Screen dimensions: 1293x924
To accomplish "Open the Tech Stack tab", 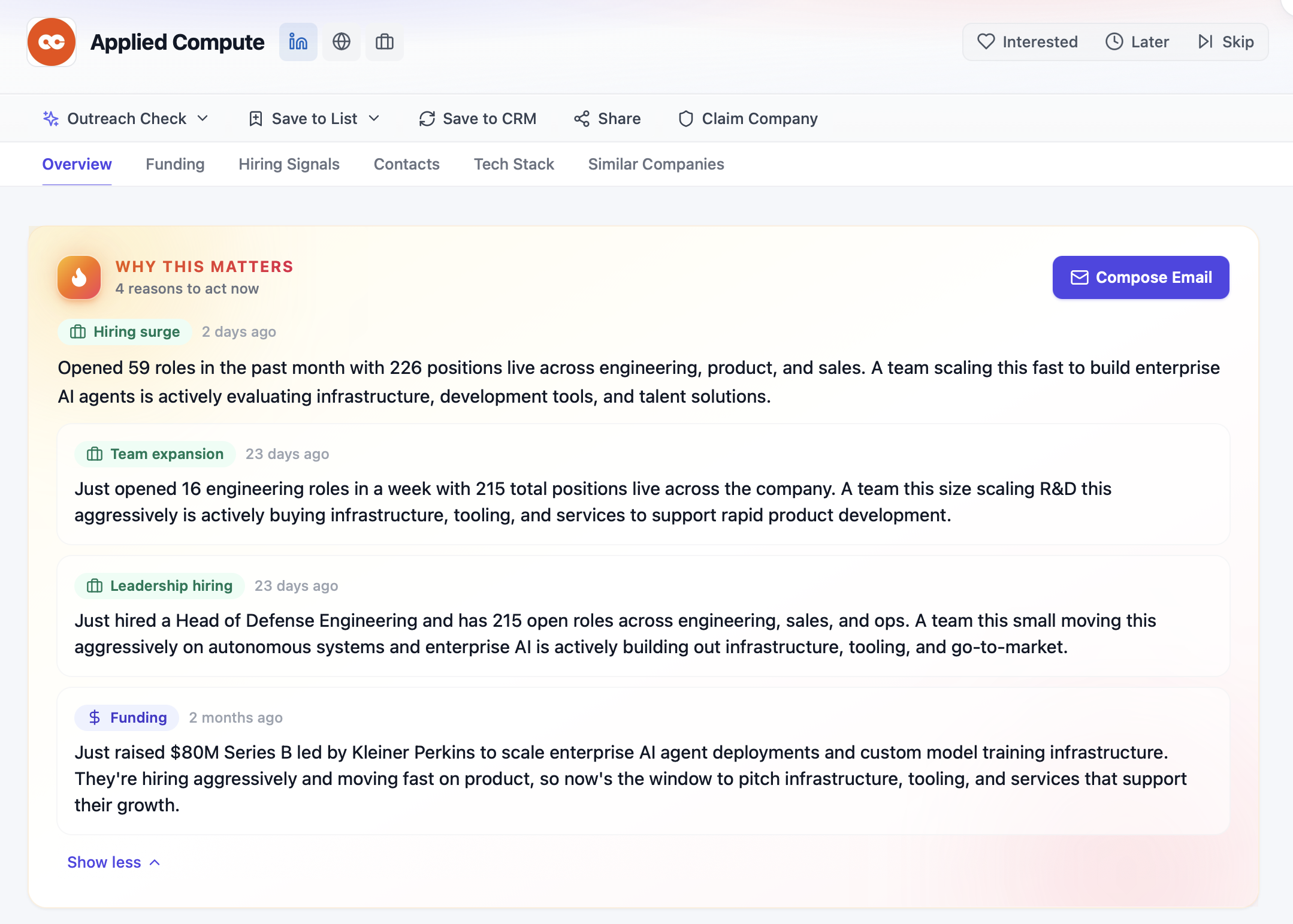I will point(514,164).
